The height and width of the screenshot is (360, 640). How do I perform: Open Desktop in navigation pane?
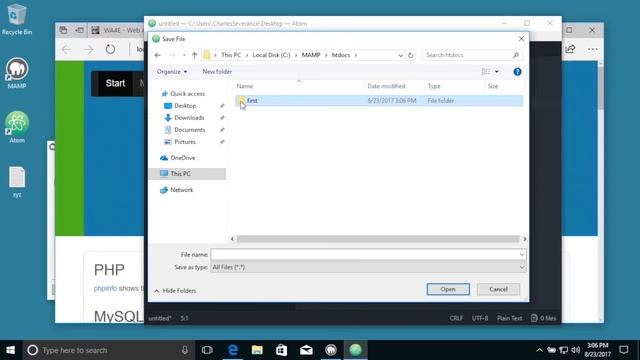(x=185, y=106)
